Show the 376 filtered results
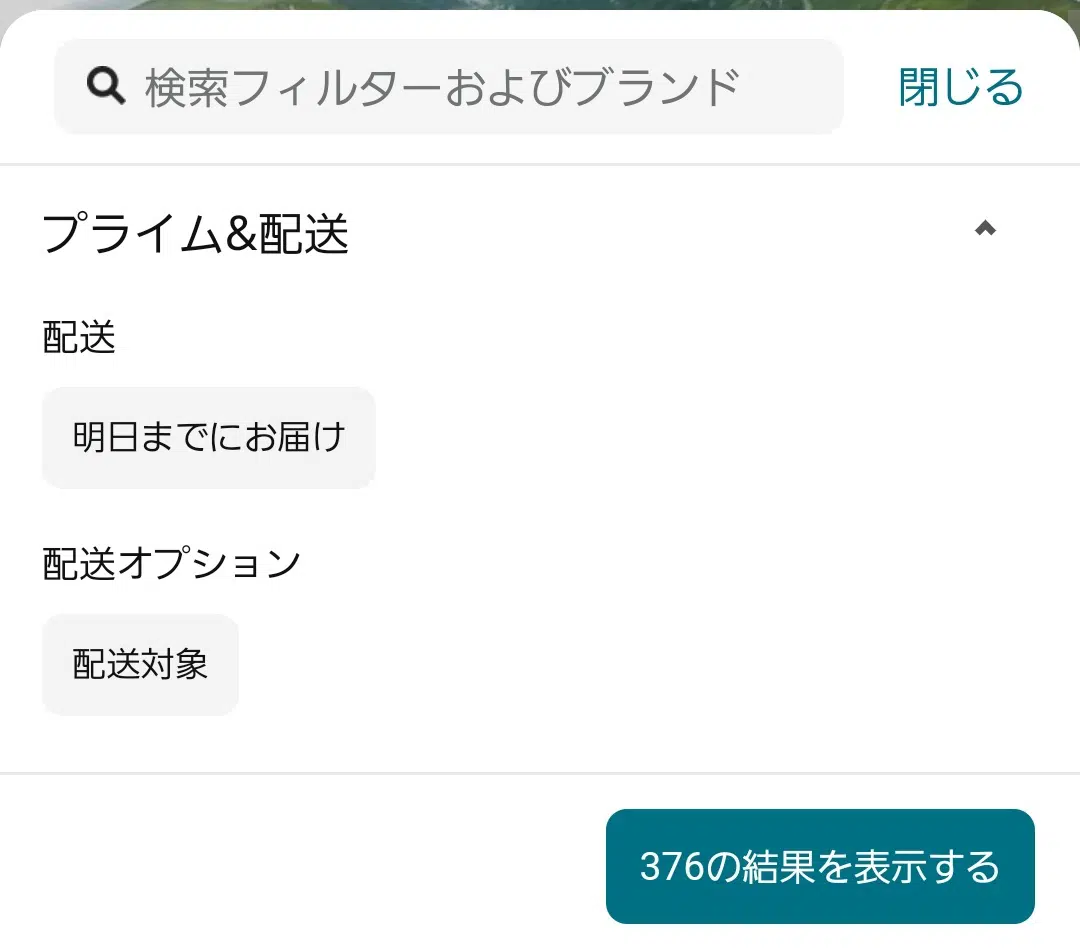Viewport: 1080px width, 950px height. click(819, 866)
